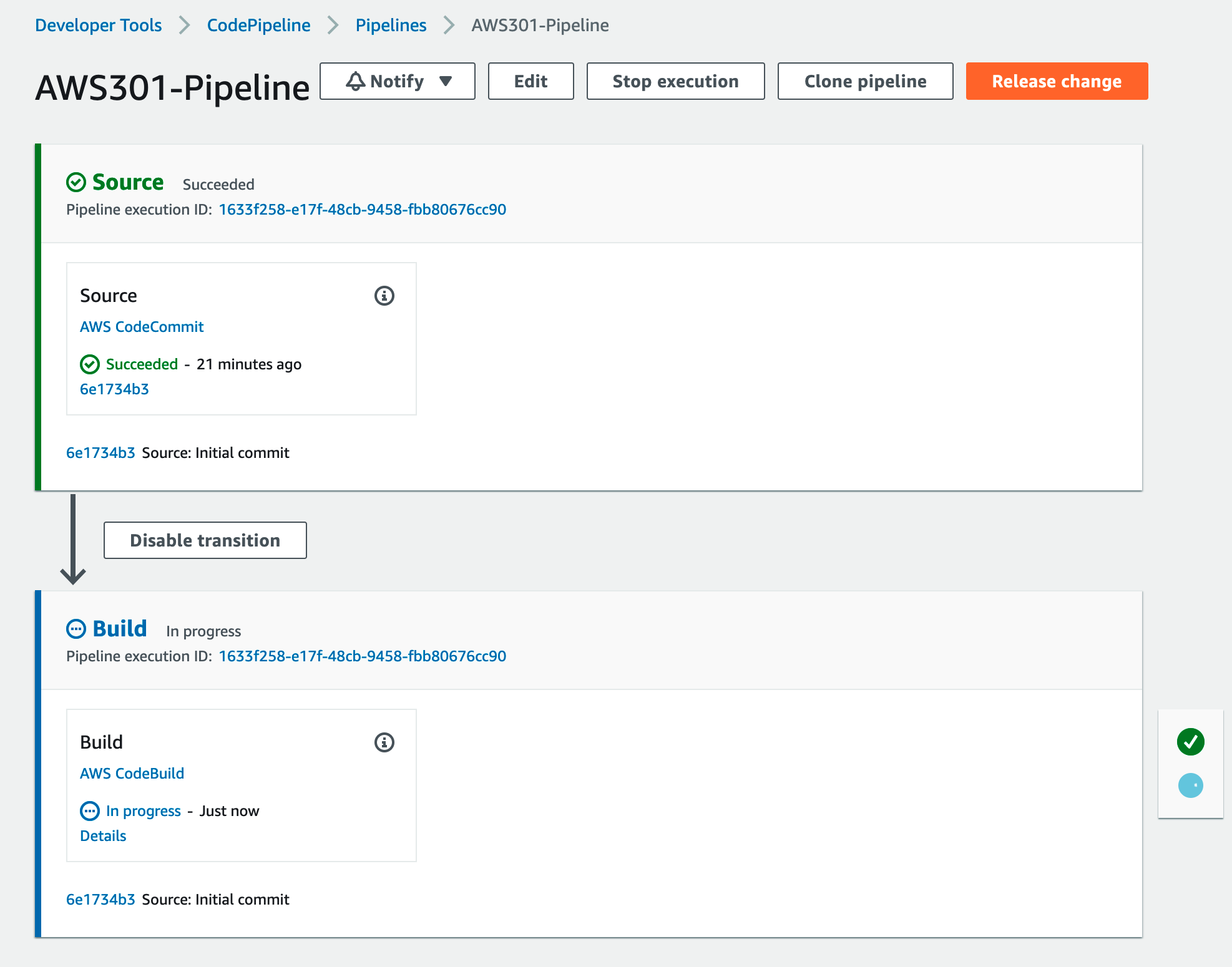Click the Source stage heading
The width and height of the screenshot is (1232, 967).
(x=128, y=182)
